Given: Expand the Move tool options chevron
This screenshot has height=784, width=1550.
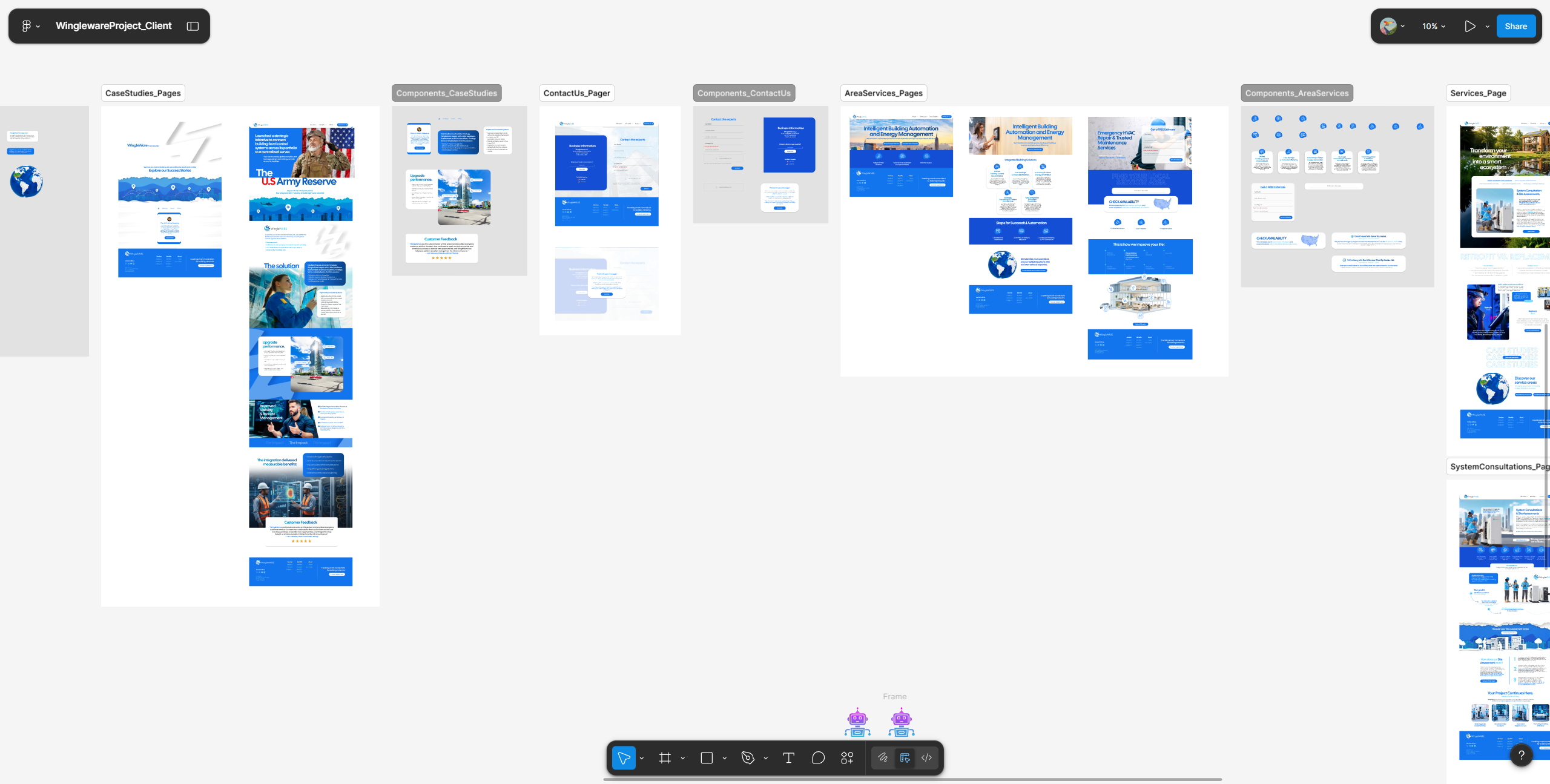Looking at the screenshot, I should click(642, 758).
